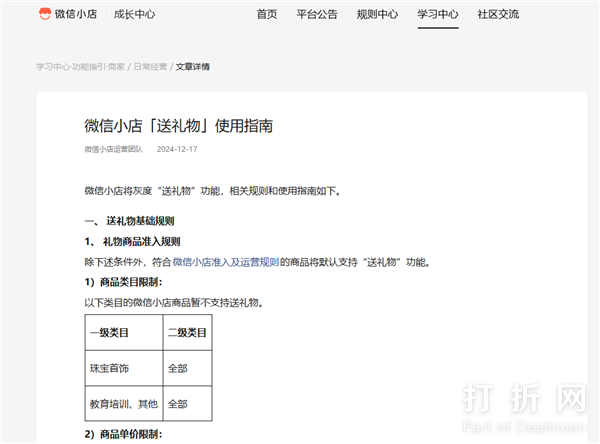Click the author name 微信小店运营团队
Viewport: 600px width, 444px height.
(113, 150)
